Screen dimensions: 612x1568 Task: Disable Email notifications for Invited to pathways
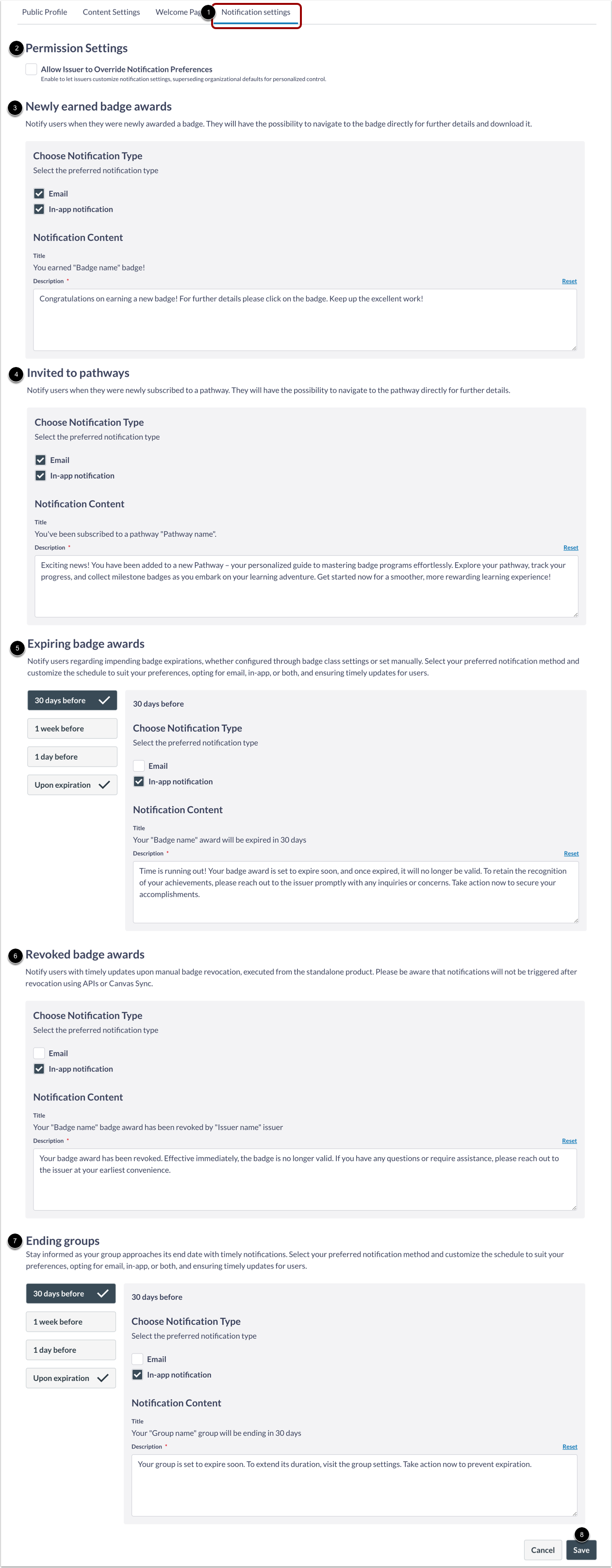pos(41,460)
